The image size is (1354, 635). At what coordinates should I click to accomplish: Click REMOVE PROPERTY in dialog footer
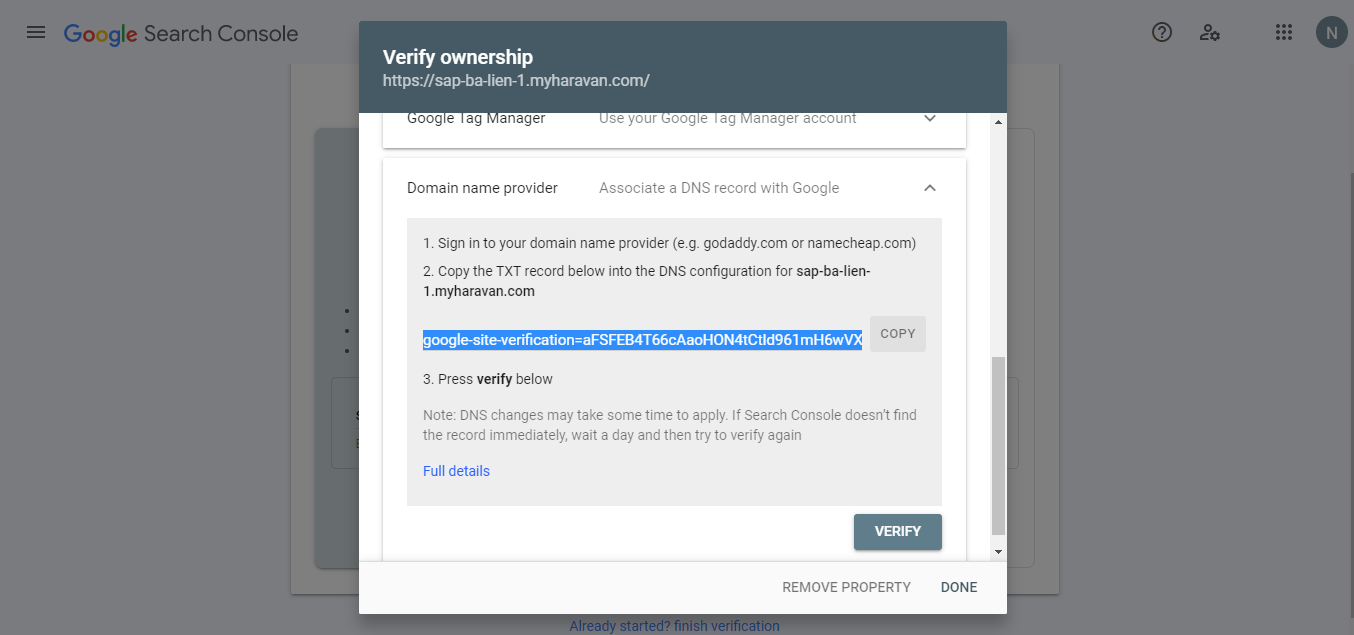[x=846, y=587]
